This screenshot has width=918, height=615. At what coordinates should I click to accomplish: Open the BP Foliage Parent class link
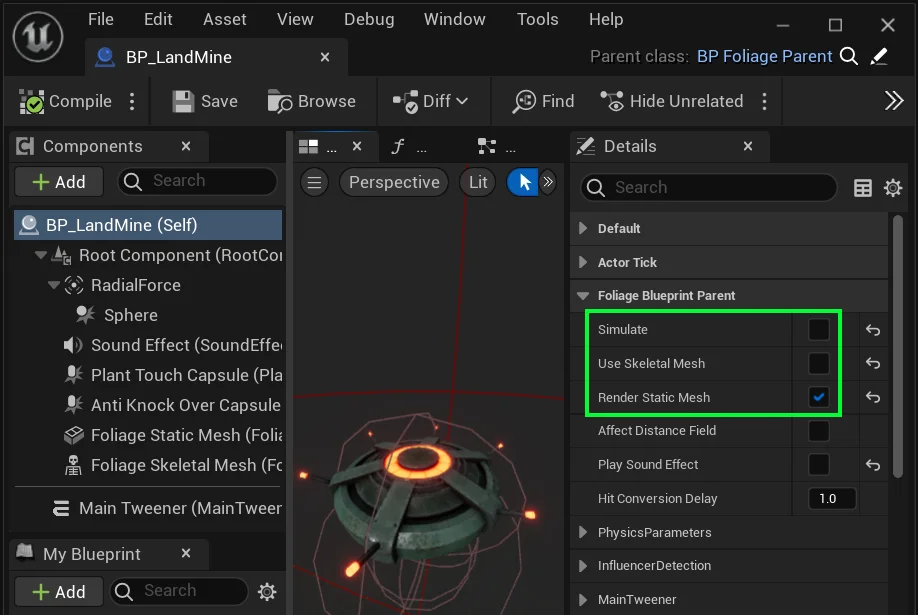(x=764, y=57)
